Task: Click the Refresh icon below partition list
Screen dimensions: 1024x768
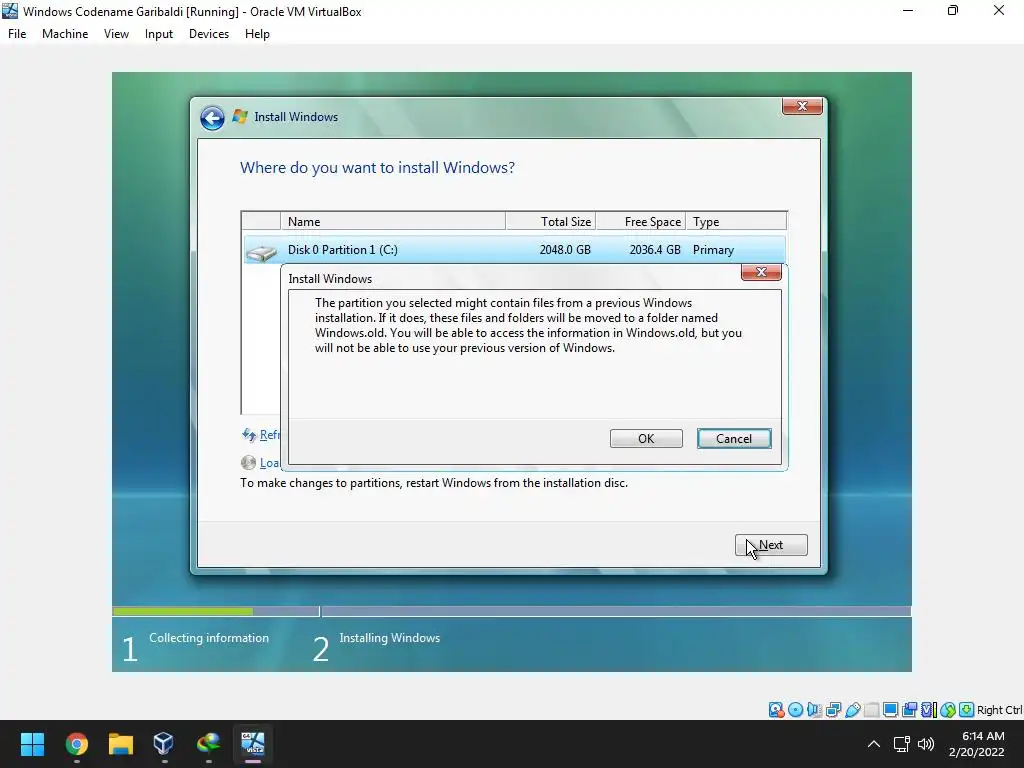Action: coord(249,435)
